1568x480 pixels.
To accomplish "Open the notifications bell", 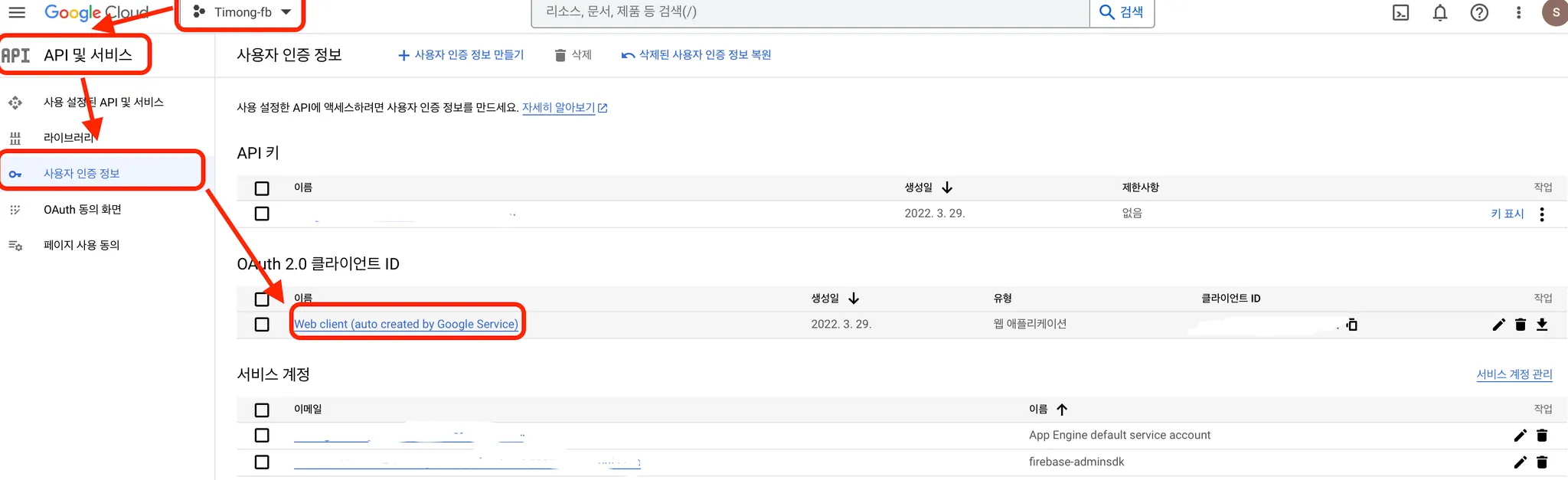I will click(x=1440, y=12).
